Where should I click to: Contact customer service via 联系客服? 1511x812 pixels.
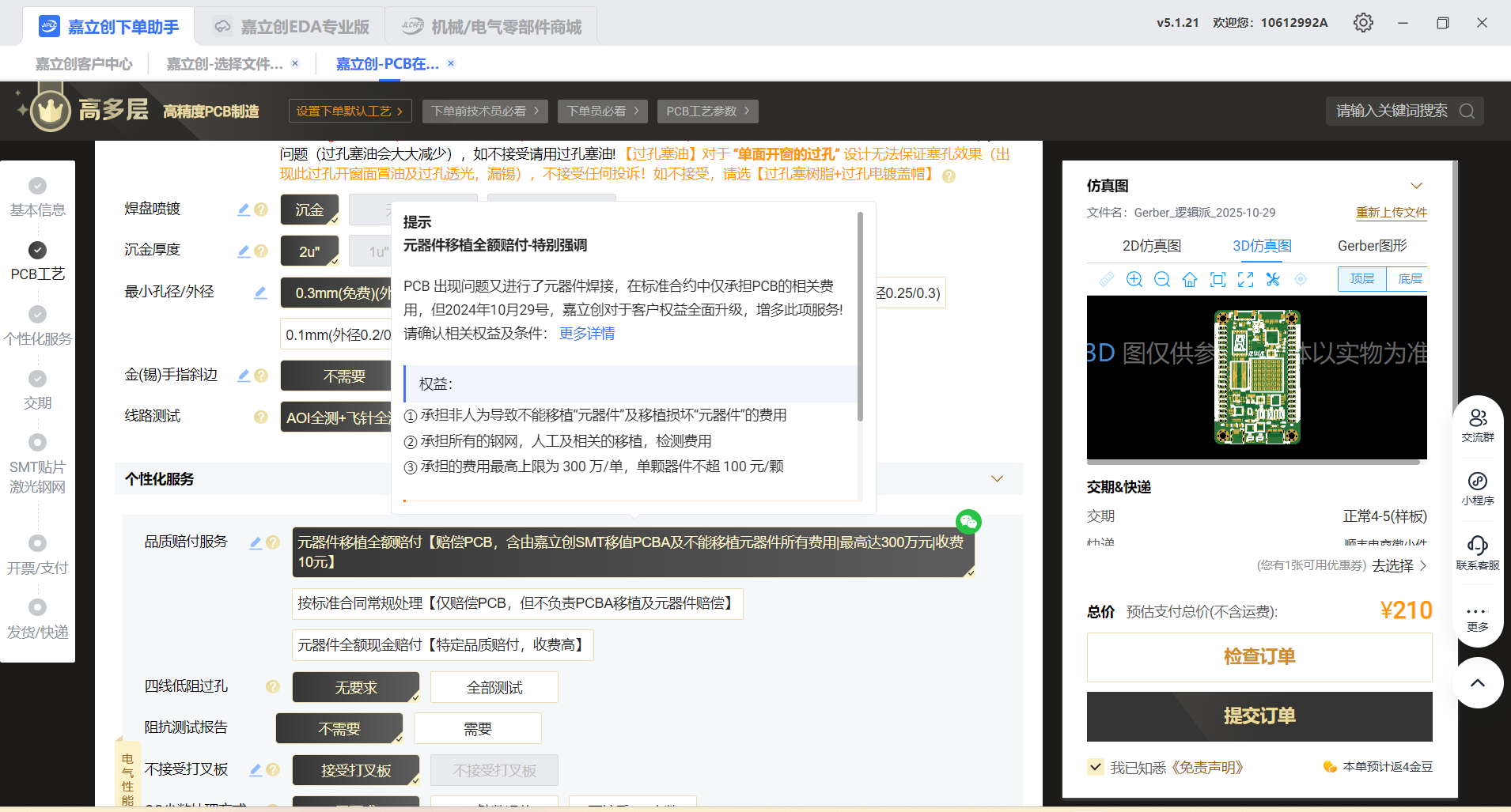tap(1478, 553)
